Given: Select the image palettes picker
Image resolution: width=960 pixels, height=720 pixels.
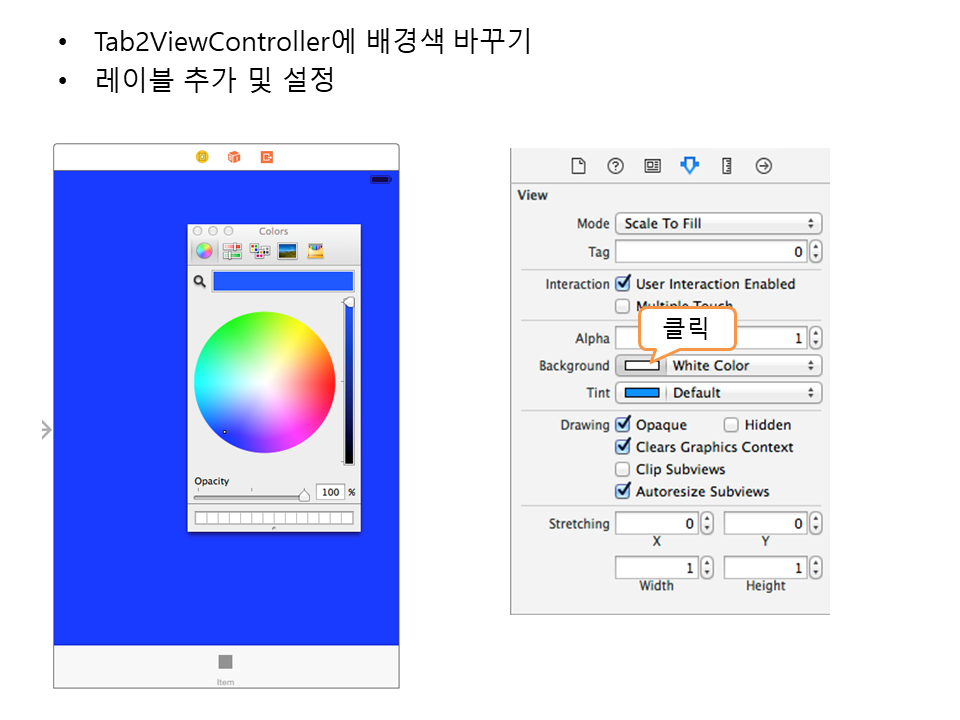Looking at the screenshot, I should tap(287, 251).
